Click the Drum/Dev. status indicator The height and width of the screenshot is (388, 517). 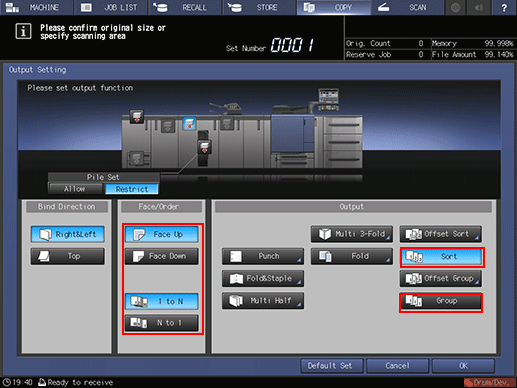(489, 382)
